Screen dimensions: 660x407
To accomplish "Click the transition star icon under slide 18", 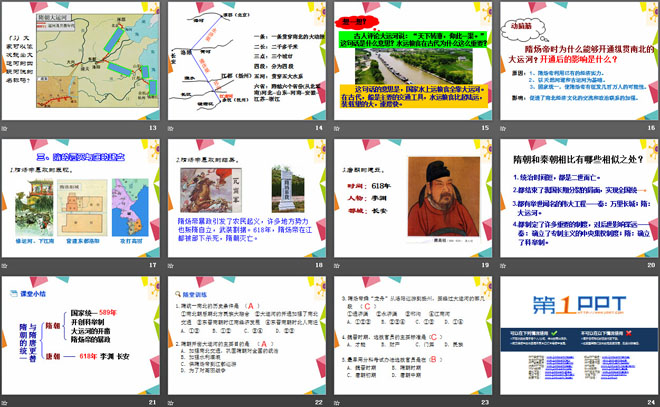I will pos(171,266).
